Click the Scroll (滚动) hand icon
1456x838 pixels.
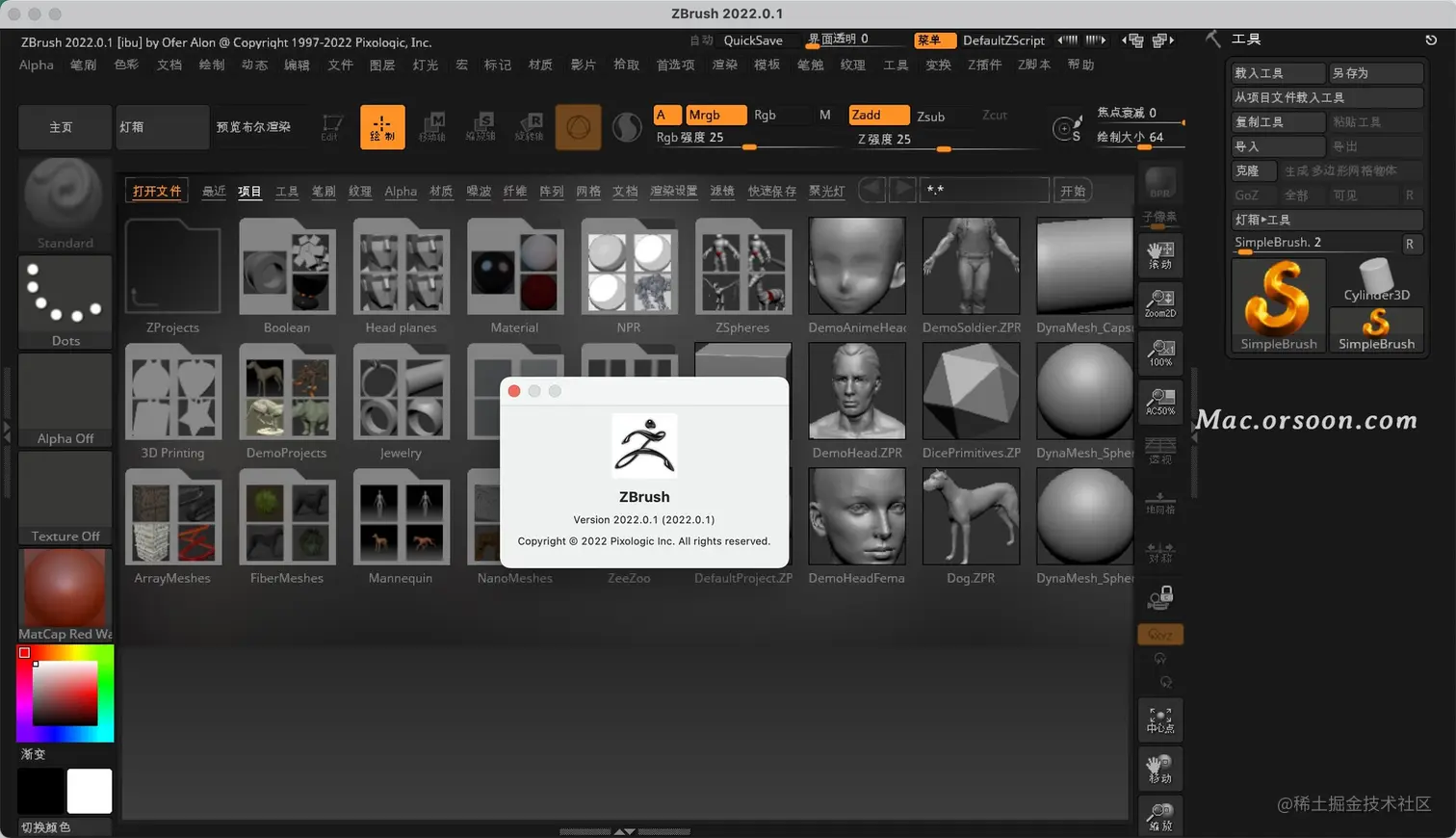[1160, 255]
